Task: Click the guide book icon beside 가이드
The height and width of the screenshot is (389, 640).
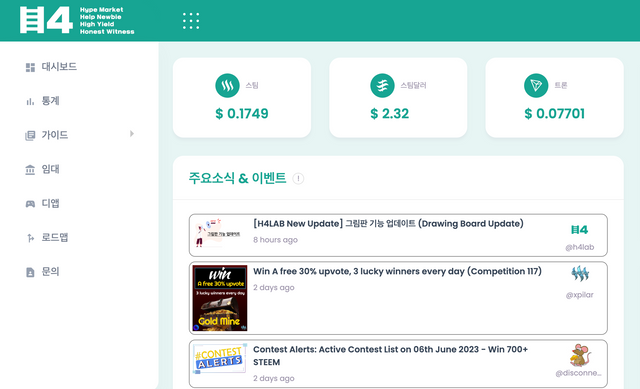Action: [x=30, y=135]
